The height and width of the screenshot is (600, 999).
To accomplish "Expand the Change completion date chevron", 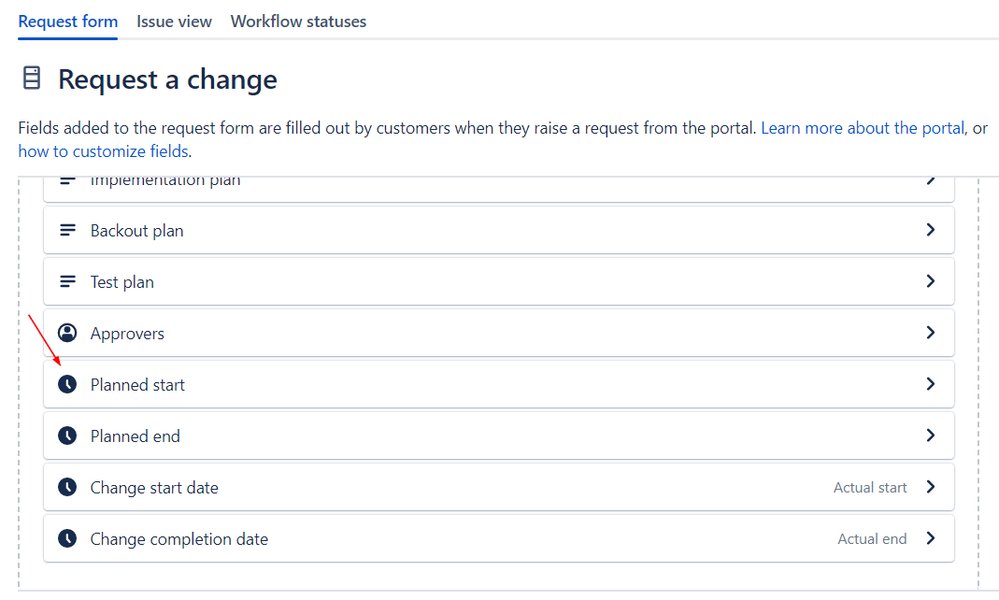I will point(931,538).
